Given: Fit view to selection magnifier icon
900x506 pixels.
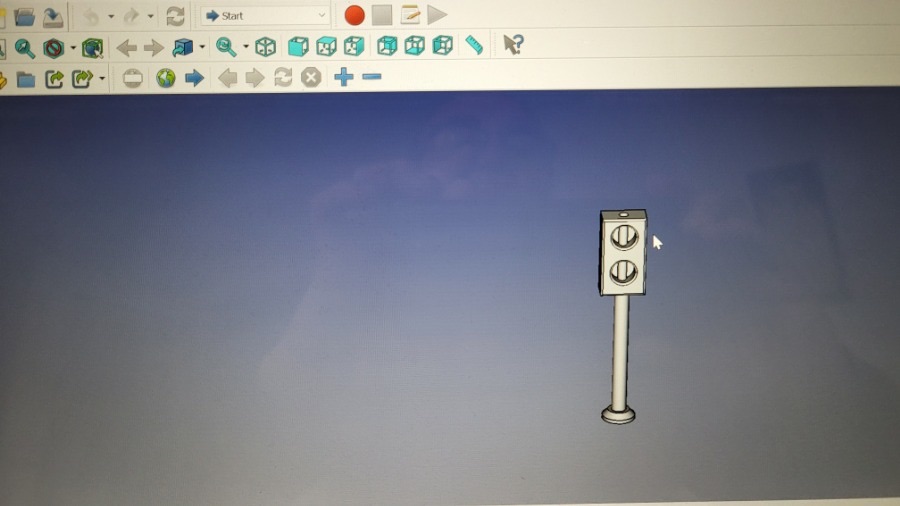Looking at the screenshot, I should tap(24, 49).
